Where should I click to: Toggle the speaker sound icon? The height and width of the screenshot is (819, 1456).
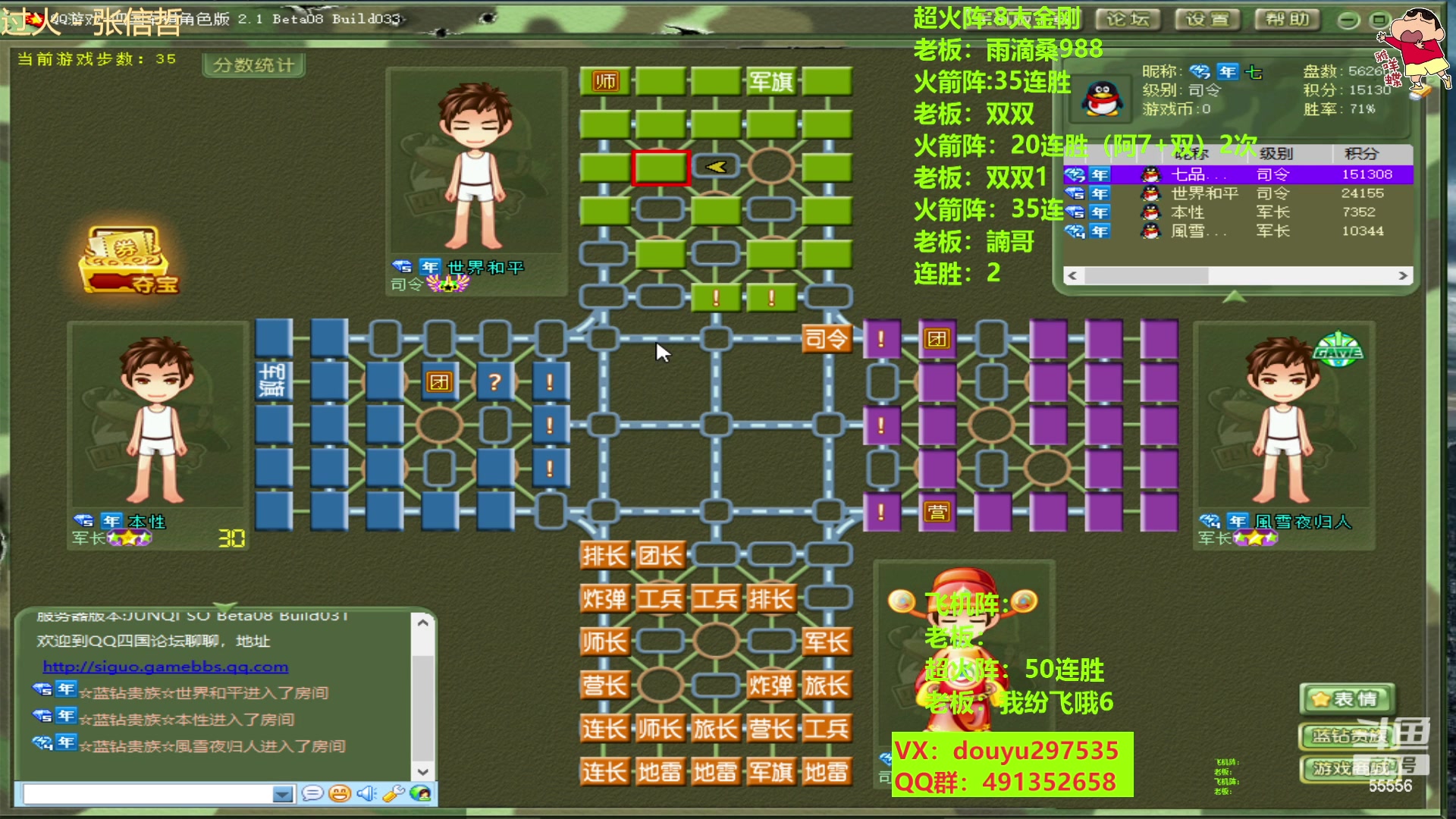[x=366, y=793]
